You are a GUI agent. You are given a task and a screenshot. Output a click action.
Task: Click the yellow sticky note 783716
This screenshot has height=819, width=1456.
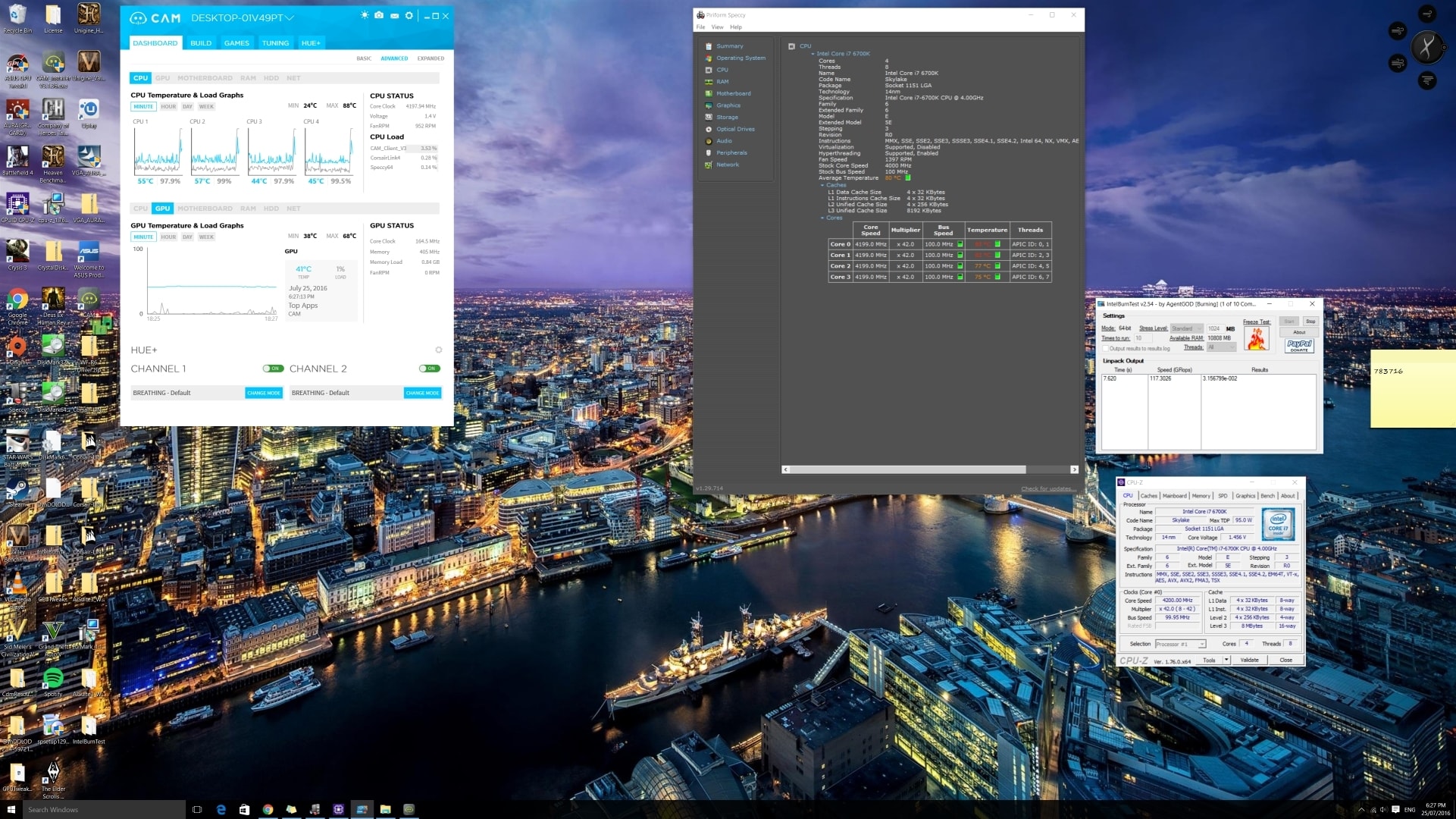point(1413,388)
